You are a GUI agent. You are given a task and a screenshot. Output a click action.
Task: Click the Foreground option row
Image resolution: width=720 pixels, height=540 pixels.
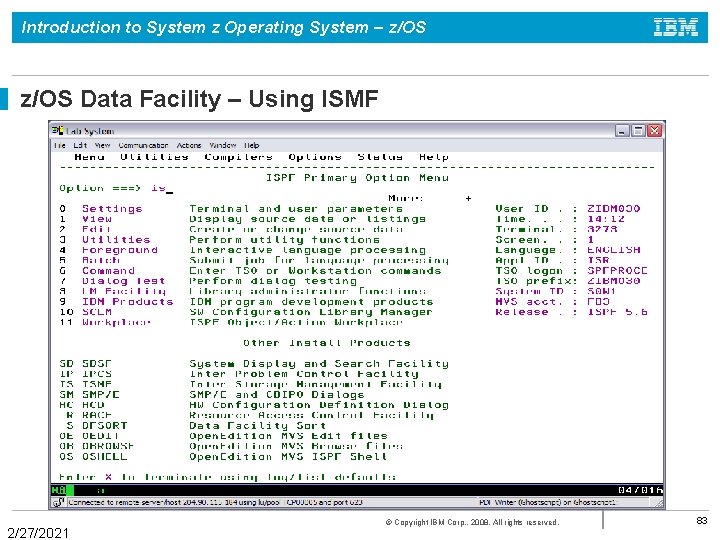242,250
